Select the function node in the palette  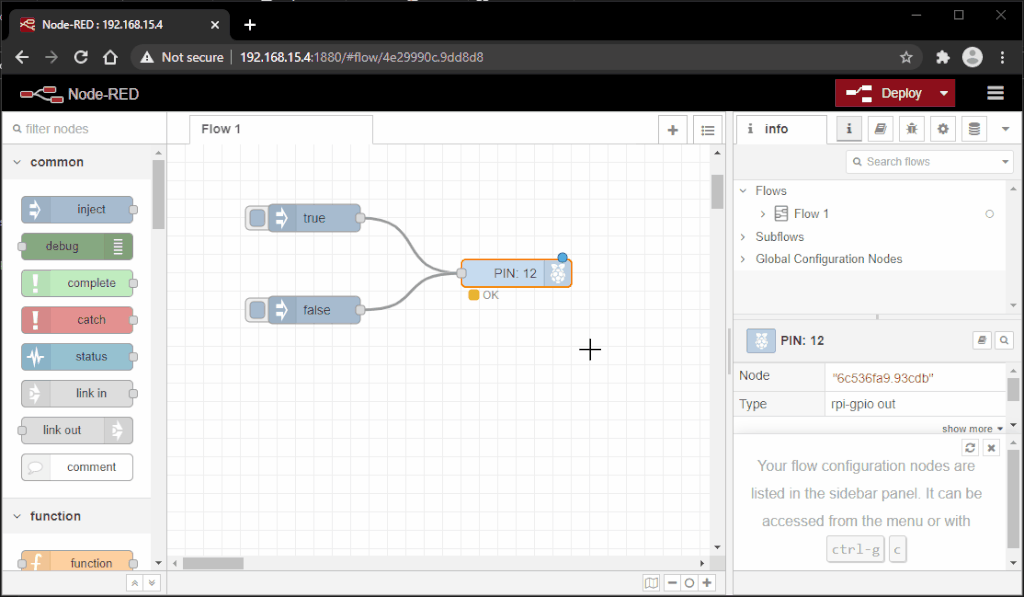77,562
